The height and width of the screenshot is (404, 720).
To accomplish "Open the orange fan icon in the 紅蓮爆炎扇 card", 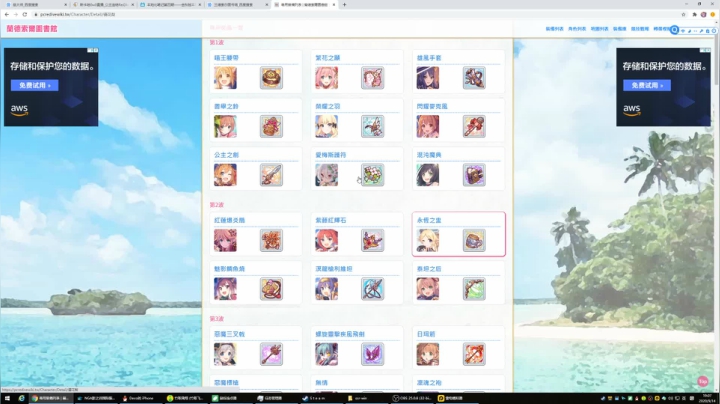I will pyautogui.click(x=271, y=240).
